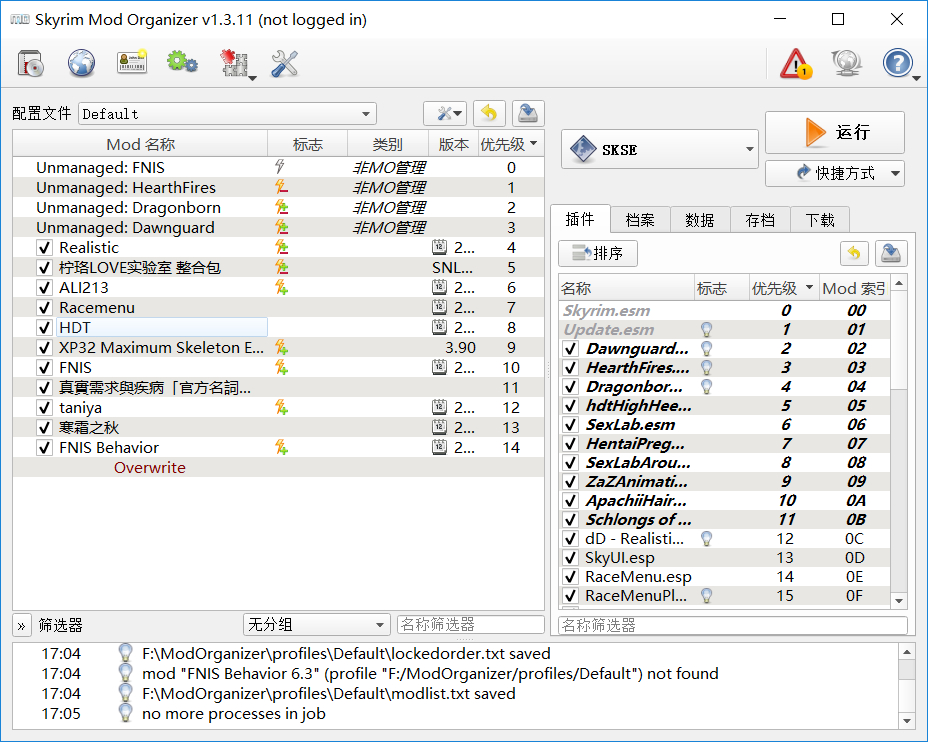Uncheck the Realistic mod checkbox

(44, 247)
